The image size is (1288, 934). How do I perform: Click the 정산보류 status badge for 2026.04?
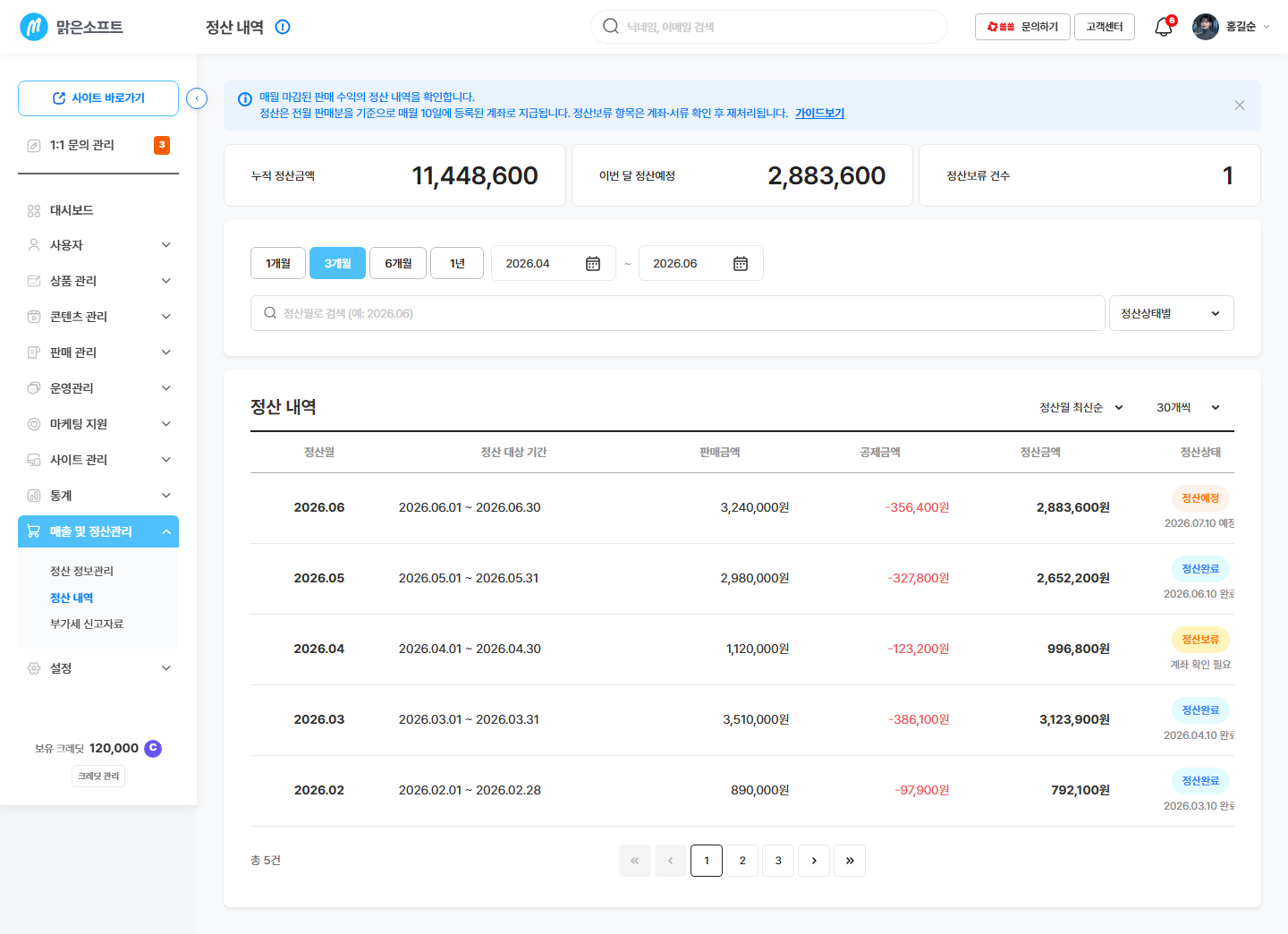(1200, 640)
